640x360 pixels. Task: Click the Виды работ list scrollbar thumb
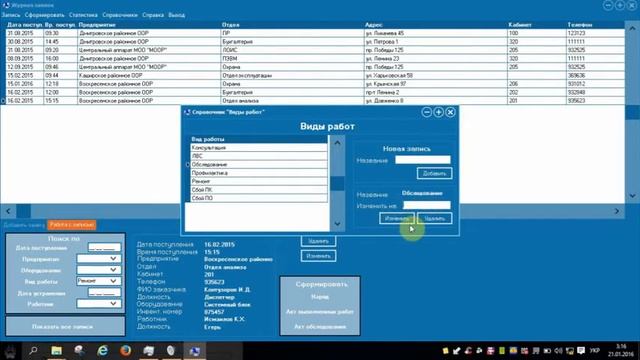coord(337,183)
